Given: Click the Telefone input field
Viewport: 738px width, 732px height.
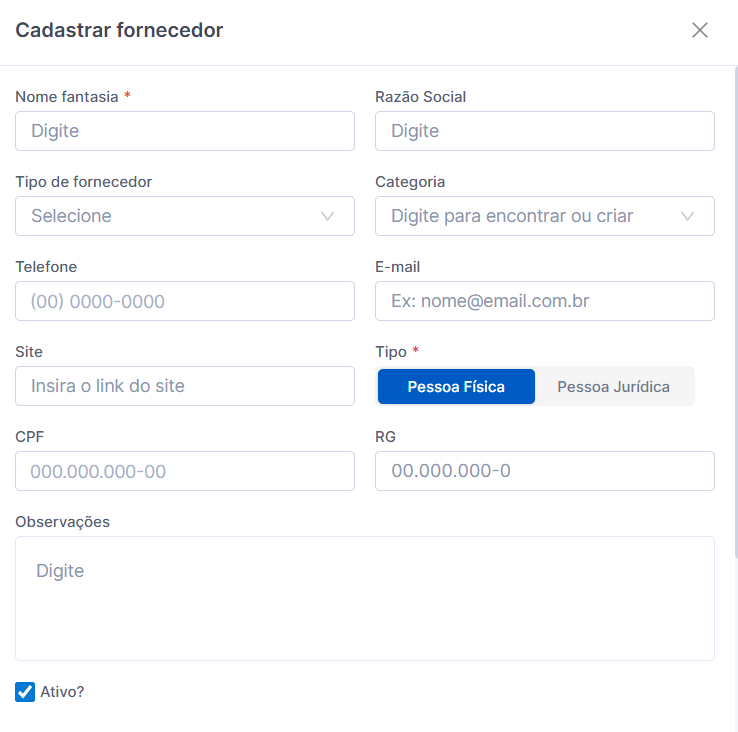Looking at the screenshot, I should point(185,301).
